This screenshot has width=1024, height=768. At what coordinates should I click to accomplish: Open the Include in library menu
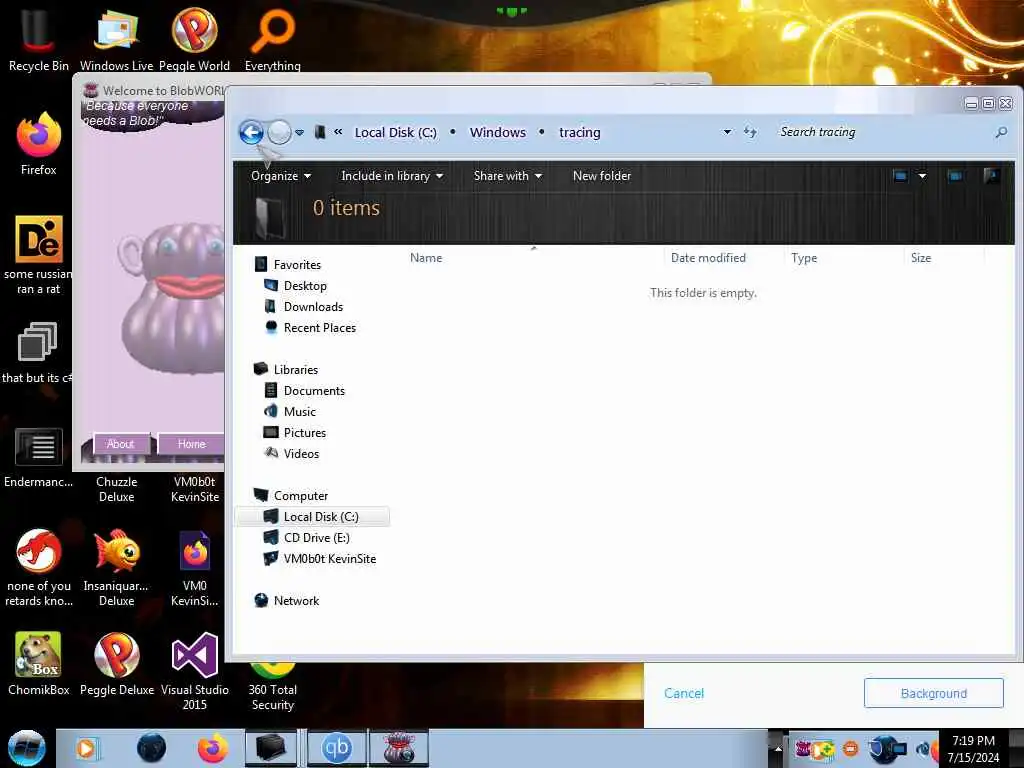click(x=392, y=176)
